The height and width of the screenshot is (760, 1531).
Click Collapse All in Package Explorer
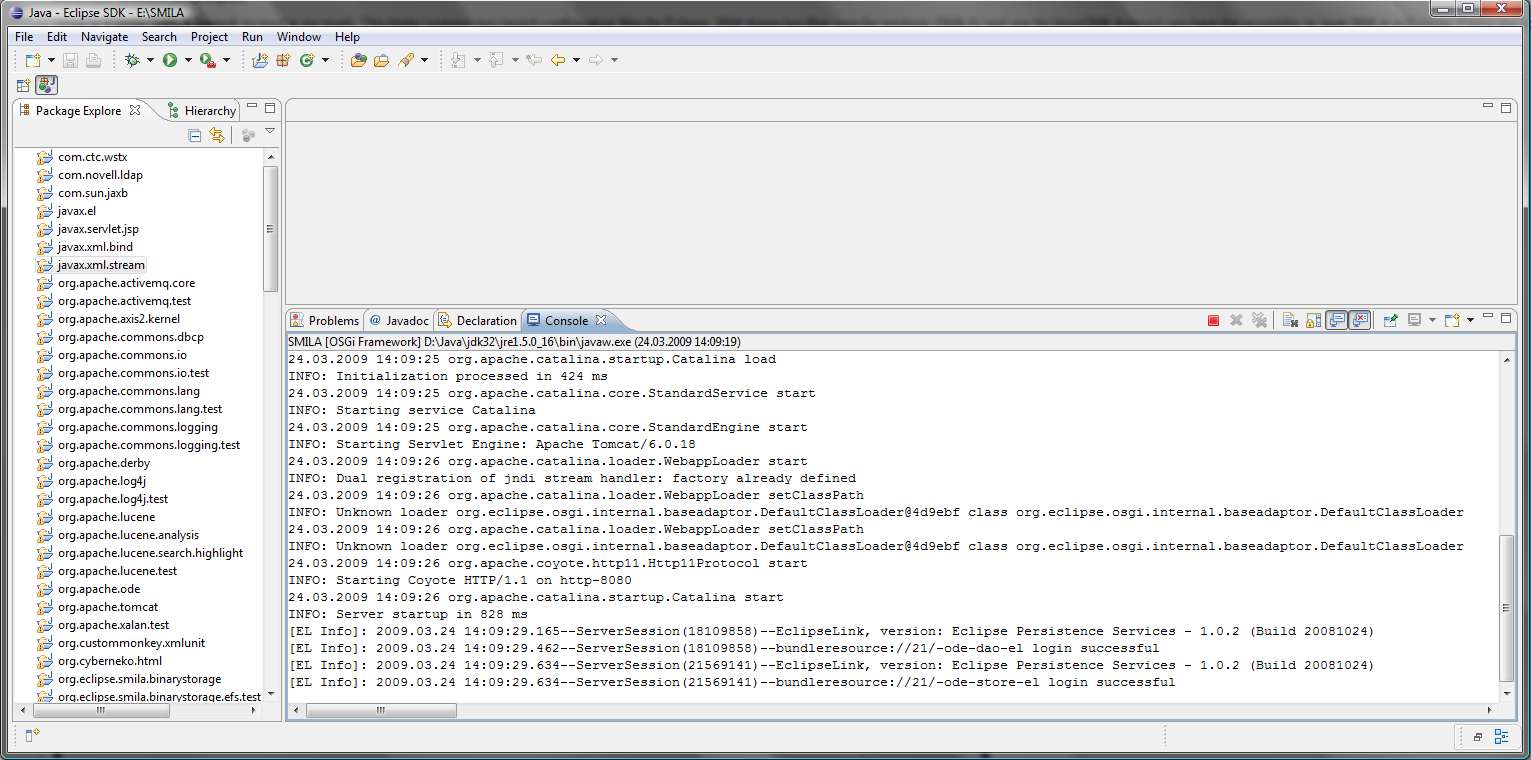point(195,135)
